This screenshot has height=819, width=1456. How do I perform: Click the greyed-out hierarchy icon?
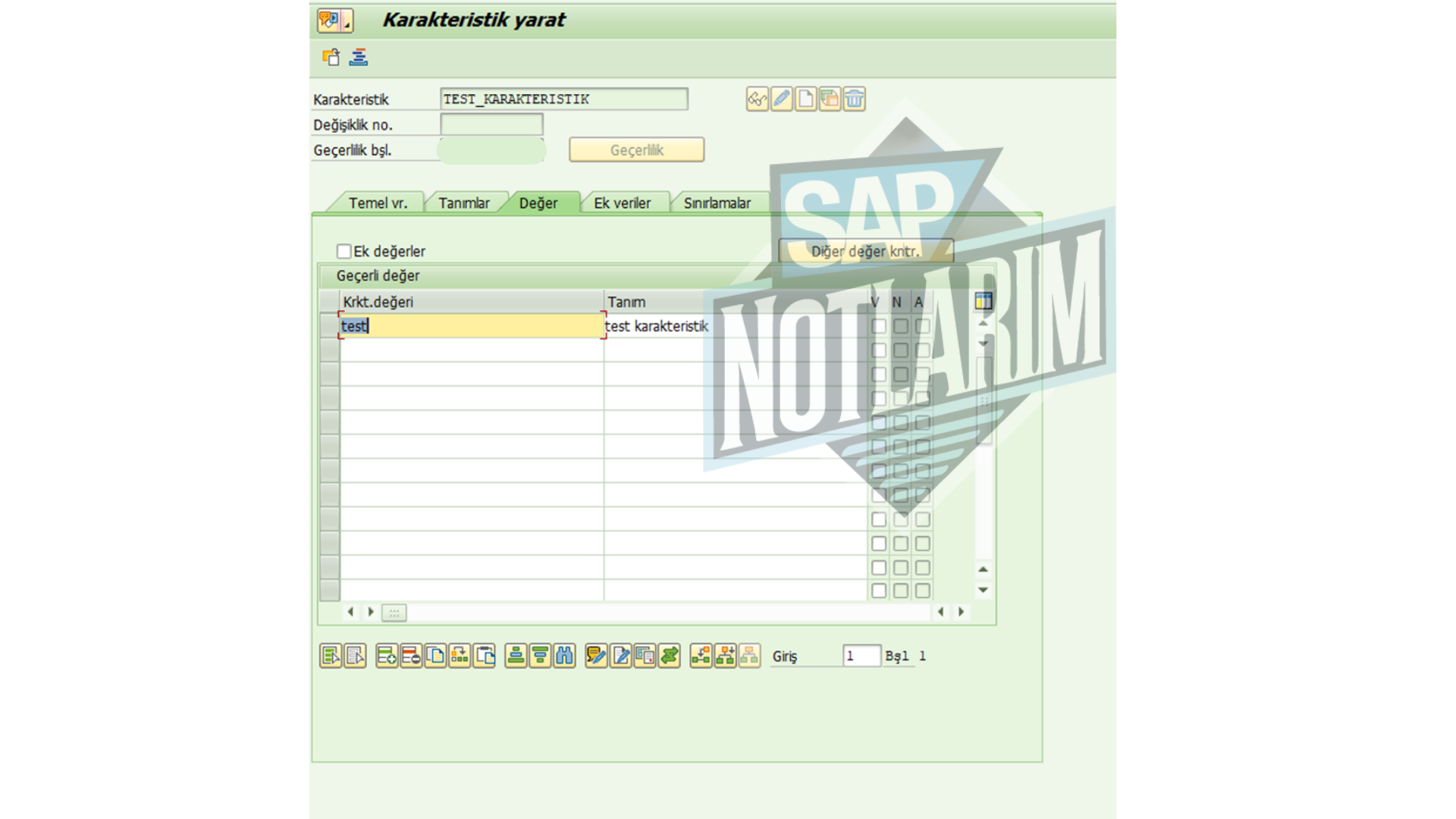(x=749, y=656)
